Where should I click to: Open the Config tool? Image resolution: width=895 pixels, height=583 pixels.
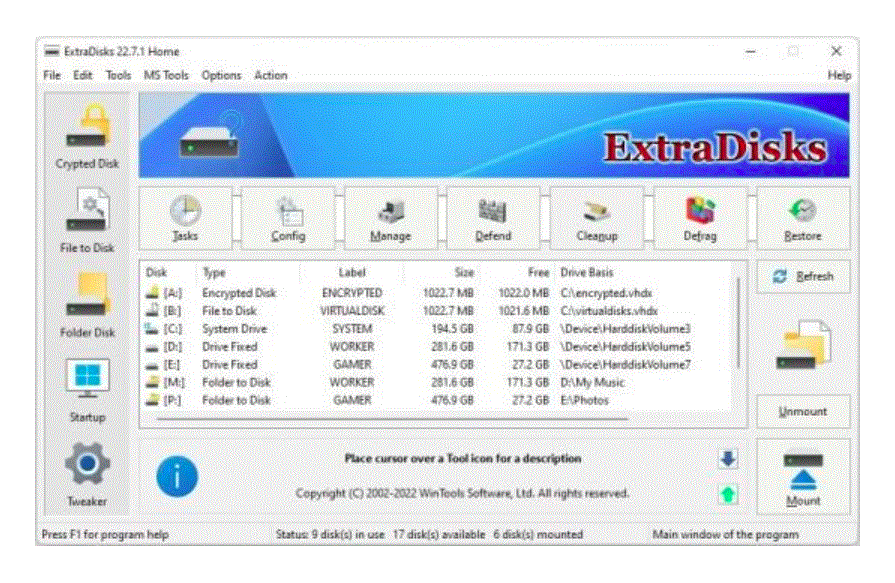coord(288,219)
